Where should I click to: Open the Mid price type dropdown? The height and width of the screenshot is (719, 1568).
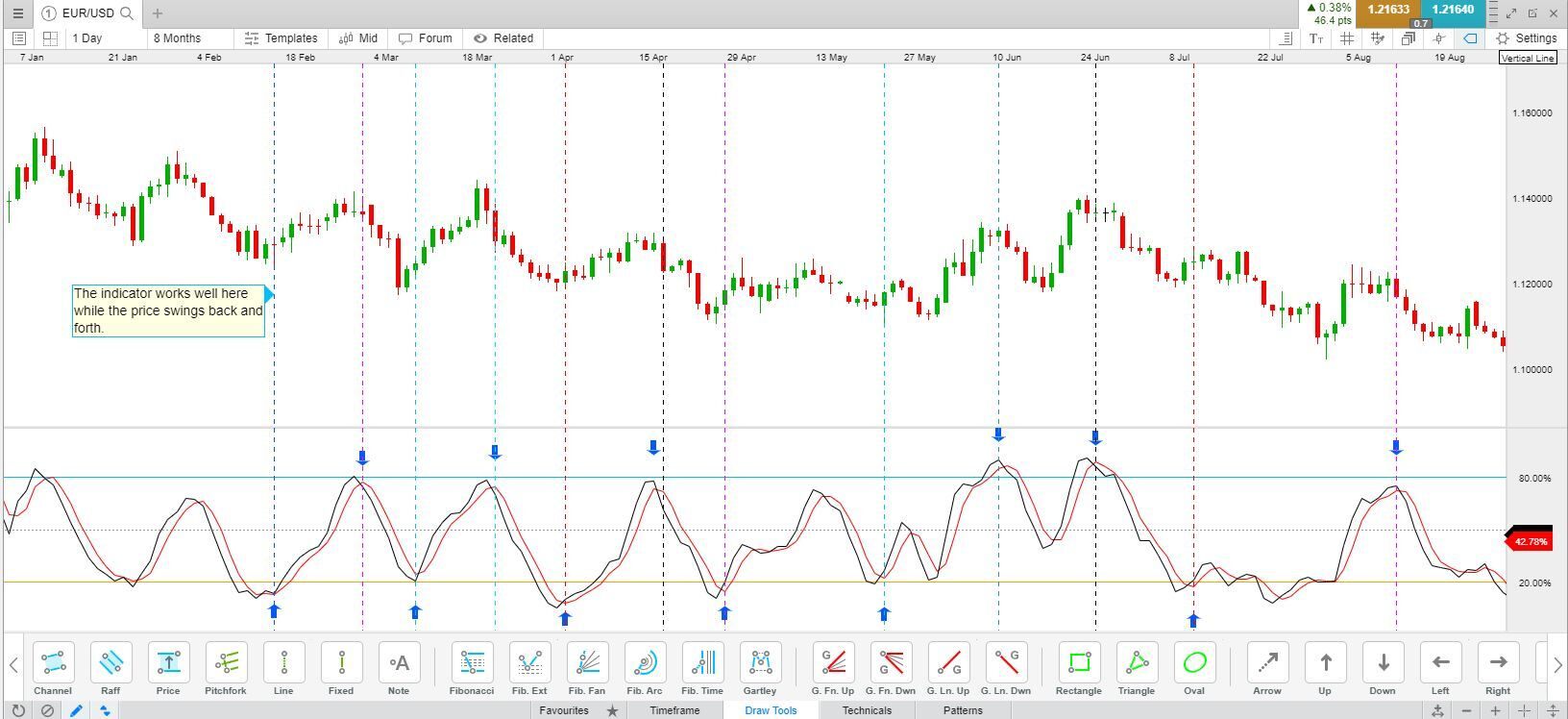(x=359, y=38)
